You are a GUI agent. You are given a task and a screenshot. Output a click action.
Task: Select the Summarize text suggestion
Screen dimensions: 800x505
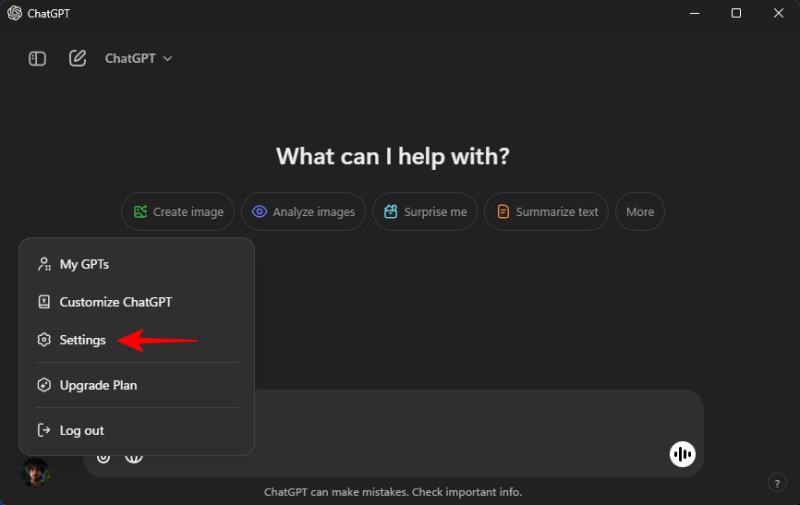[546, 212]
